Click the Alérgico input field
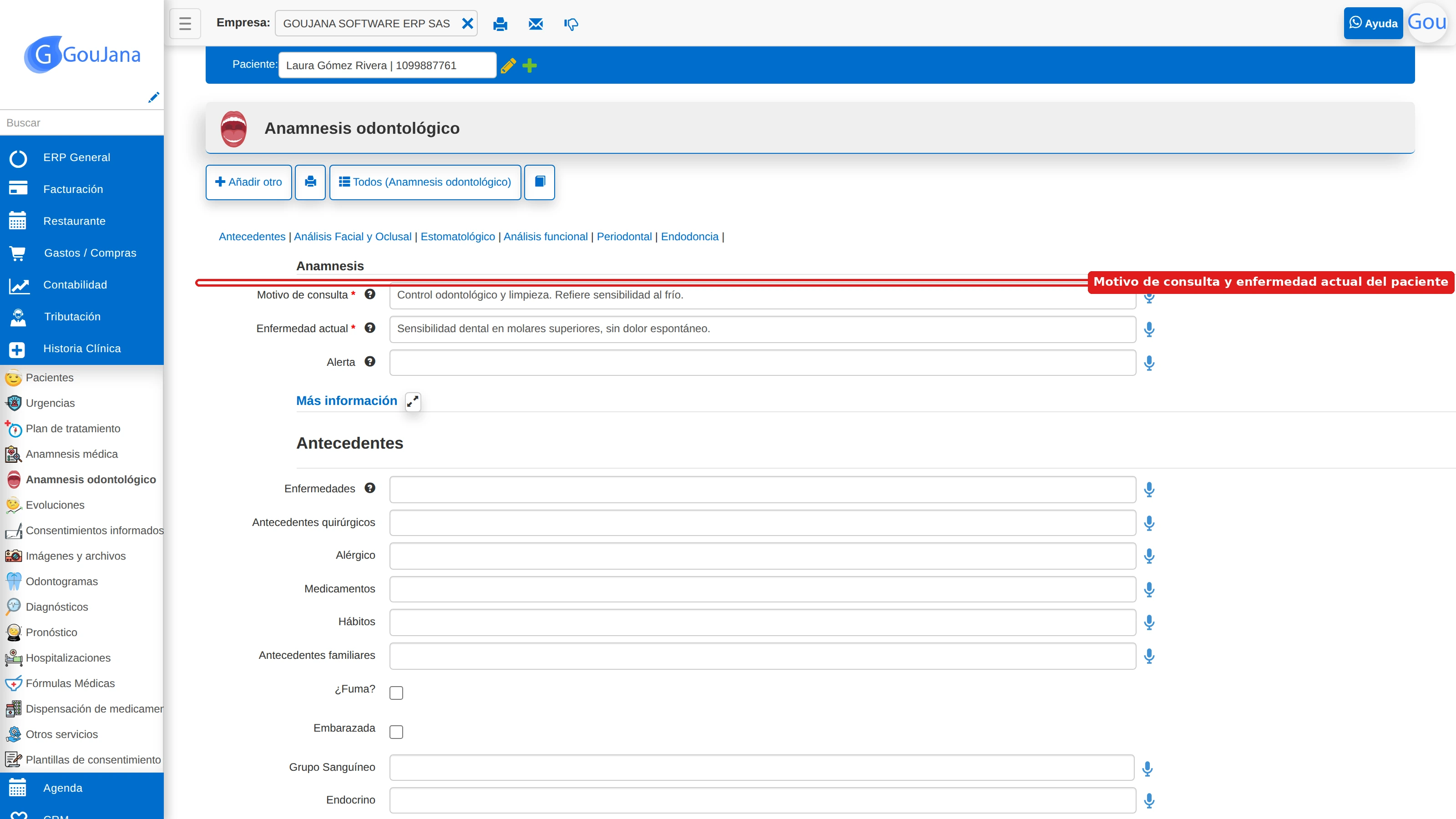 (x=763, y=556)
